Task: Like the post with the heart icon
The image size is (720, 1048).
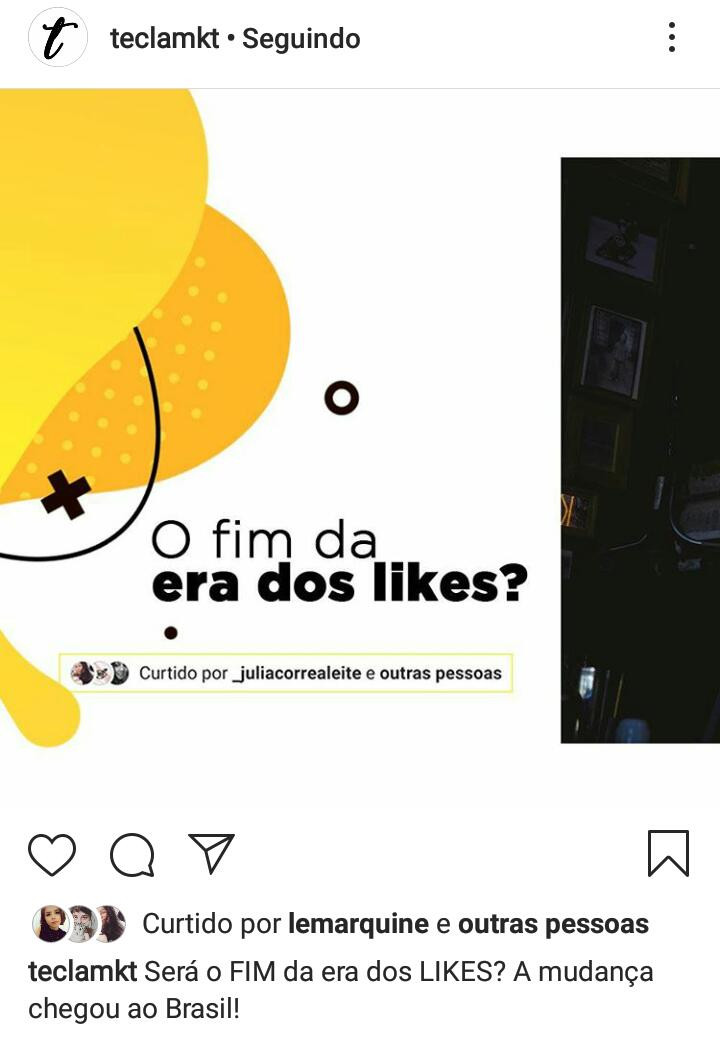Action: pyautogui.click(x=51, y=854)
